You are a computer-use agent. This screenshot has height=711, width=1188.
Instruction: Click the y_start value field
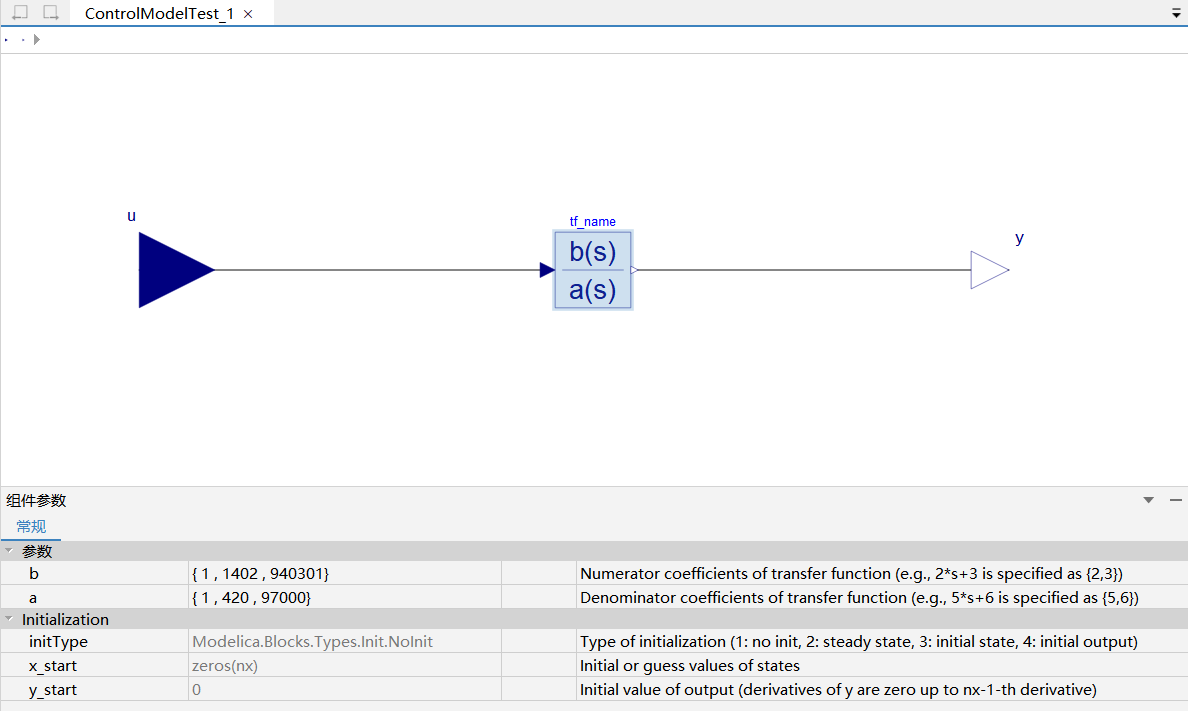pyautogui.click(x=343, y=690)
